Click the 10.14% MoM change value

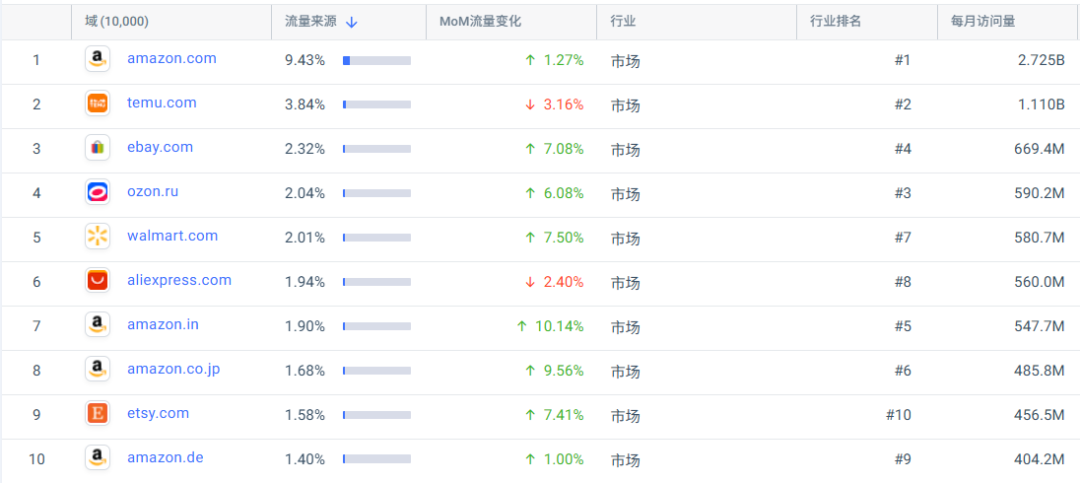(559, 326)
